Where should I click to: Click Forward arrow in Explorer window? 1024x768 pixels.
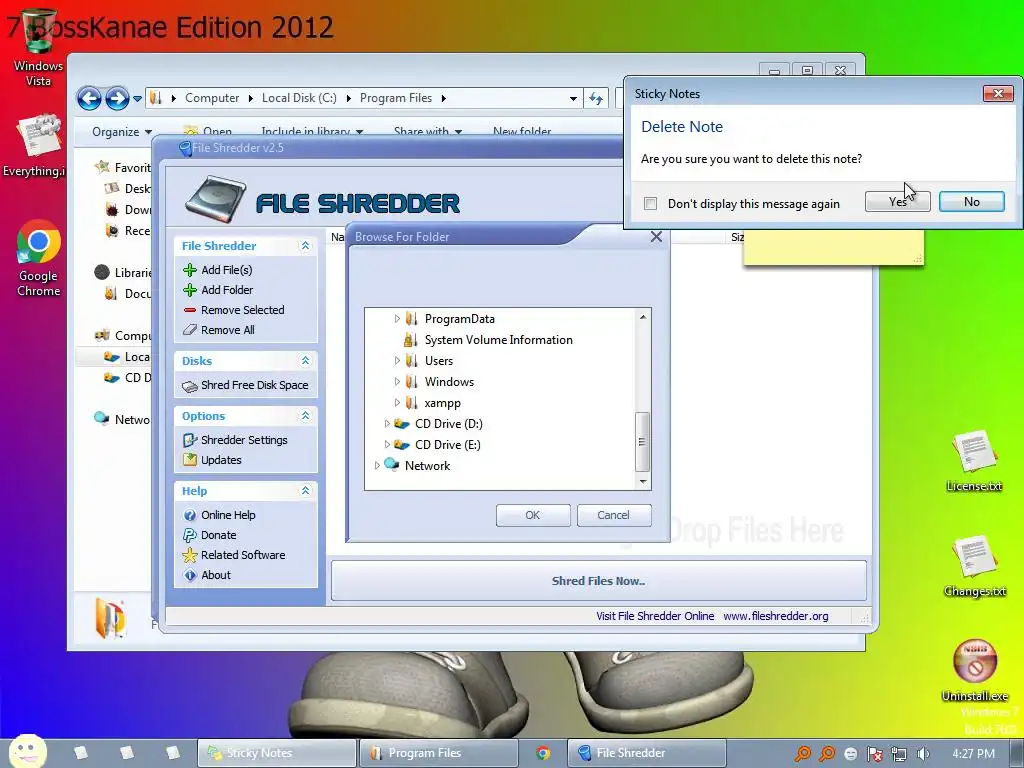(x=118, y=99)
